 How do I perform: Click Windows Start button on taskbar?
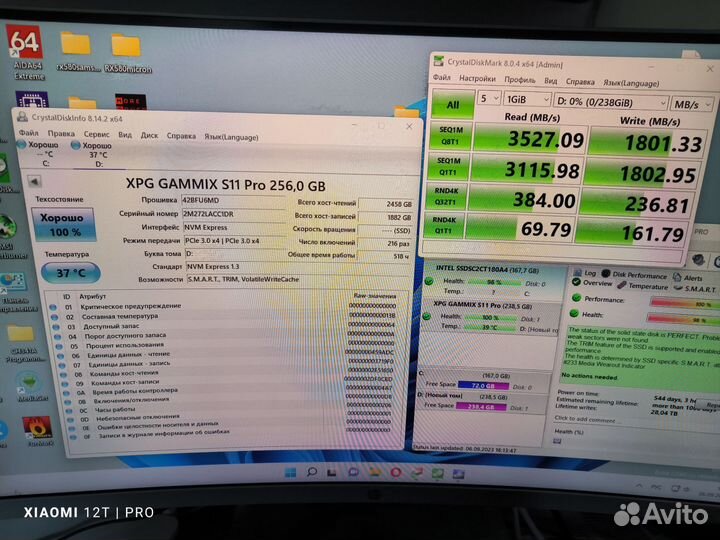coord(290,472)
